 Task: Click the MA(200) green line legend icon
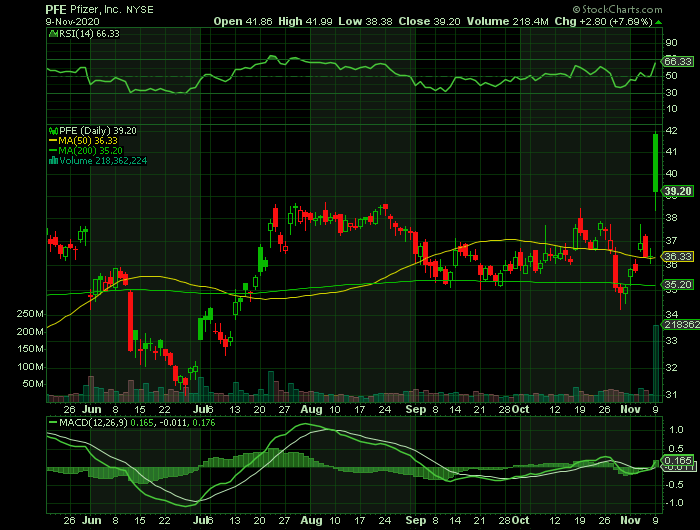[52, 150]
